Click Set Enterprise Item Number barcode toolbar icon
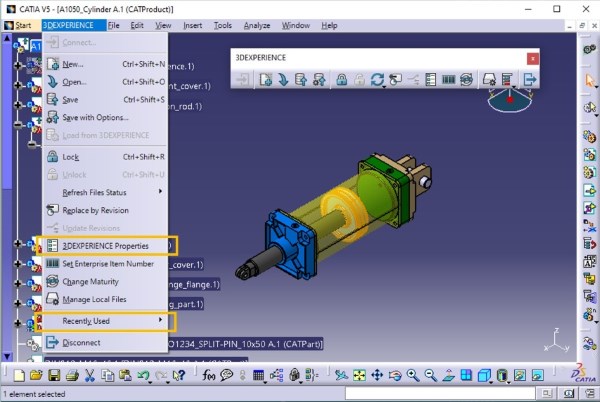 pos(448,80)
